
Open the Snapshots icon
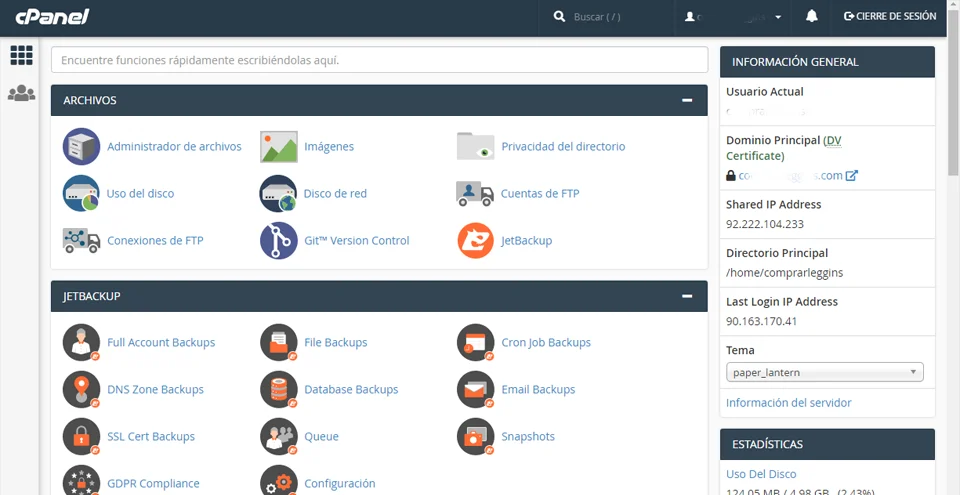pos(475,437)
